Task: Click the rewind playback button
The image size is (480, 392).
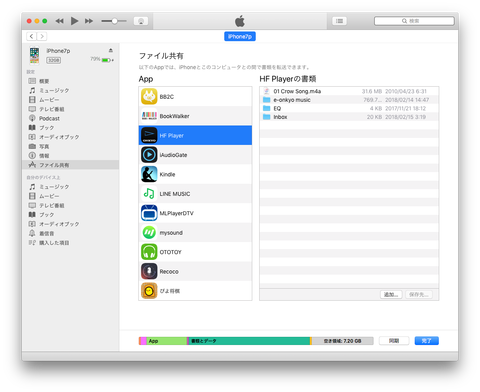Action: point(59,21)
